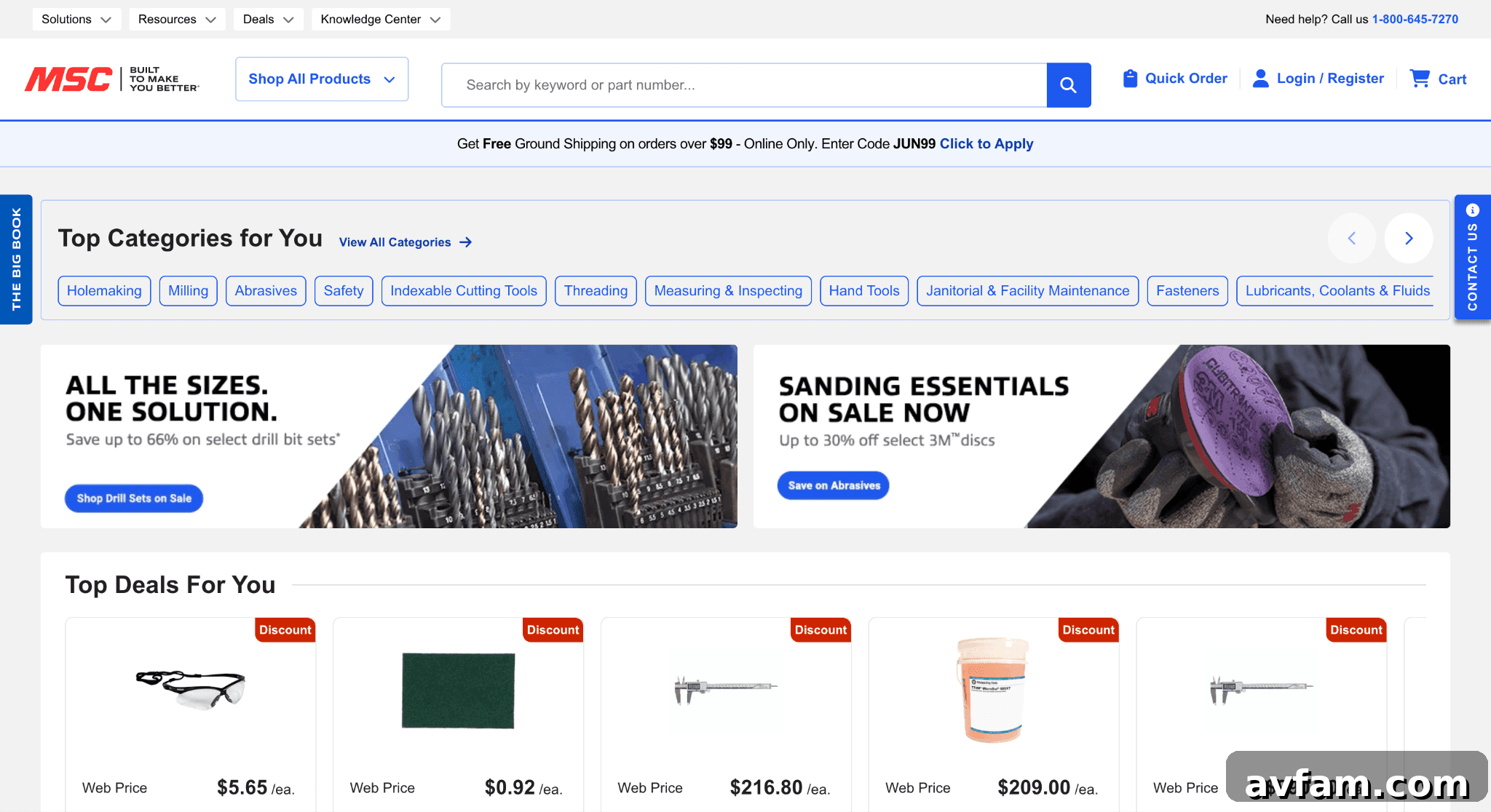Image resolution: width=1491 pixels, height=812 pixels.
Task: Choose Indexable Cutting Tools category
Action: 464,291
